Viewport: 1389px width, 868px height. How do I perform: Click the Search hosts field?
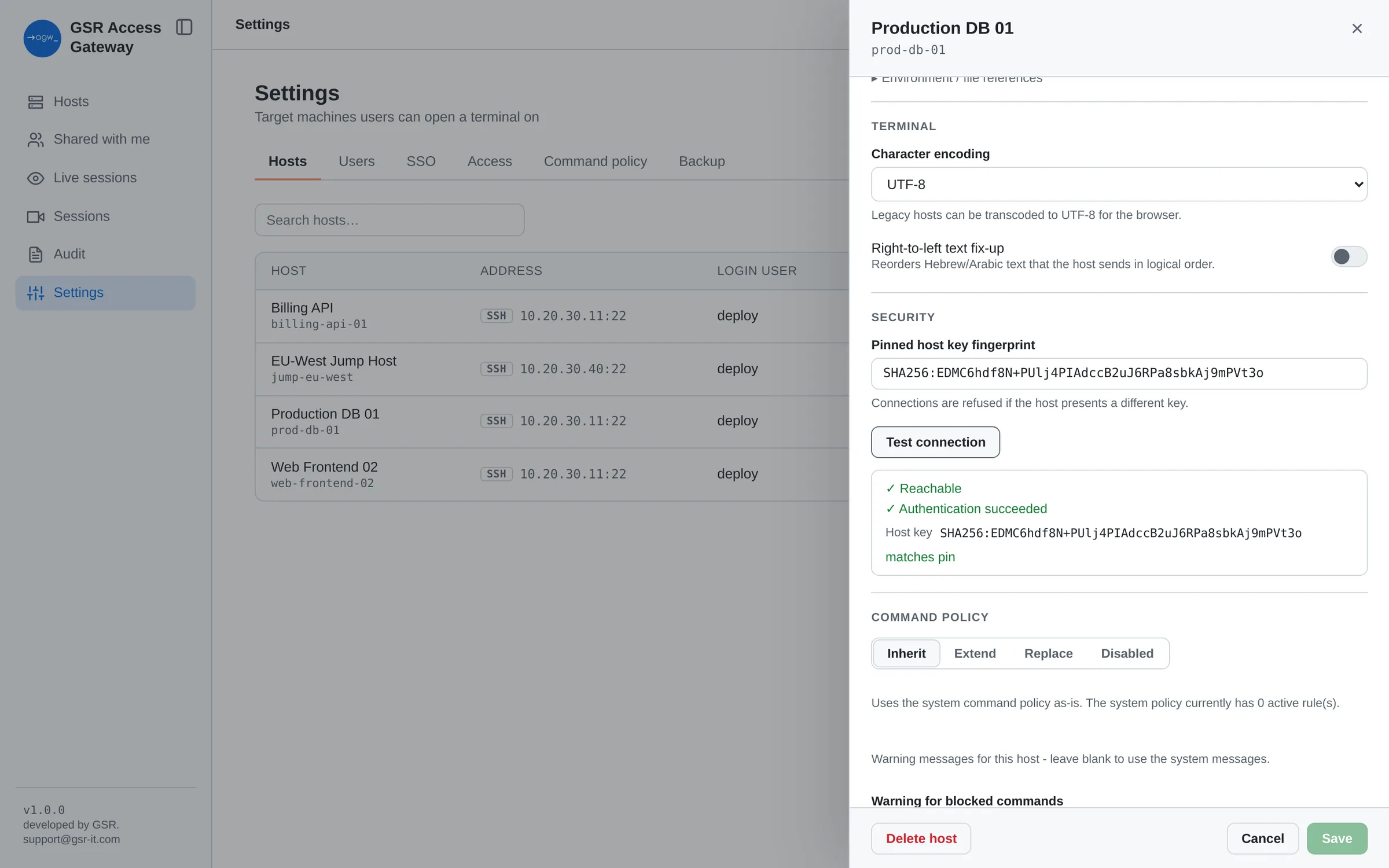(x=389, y=220)
